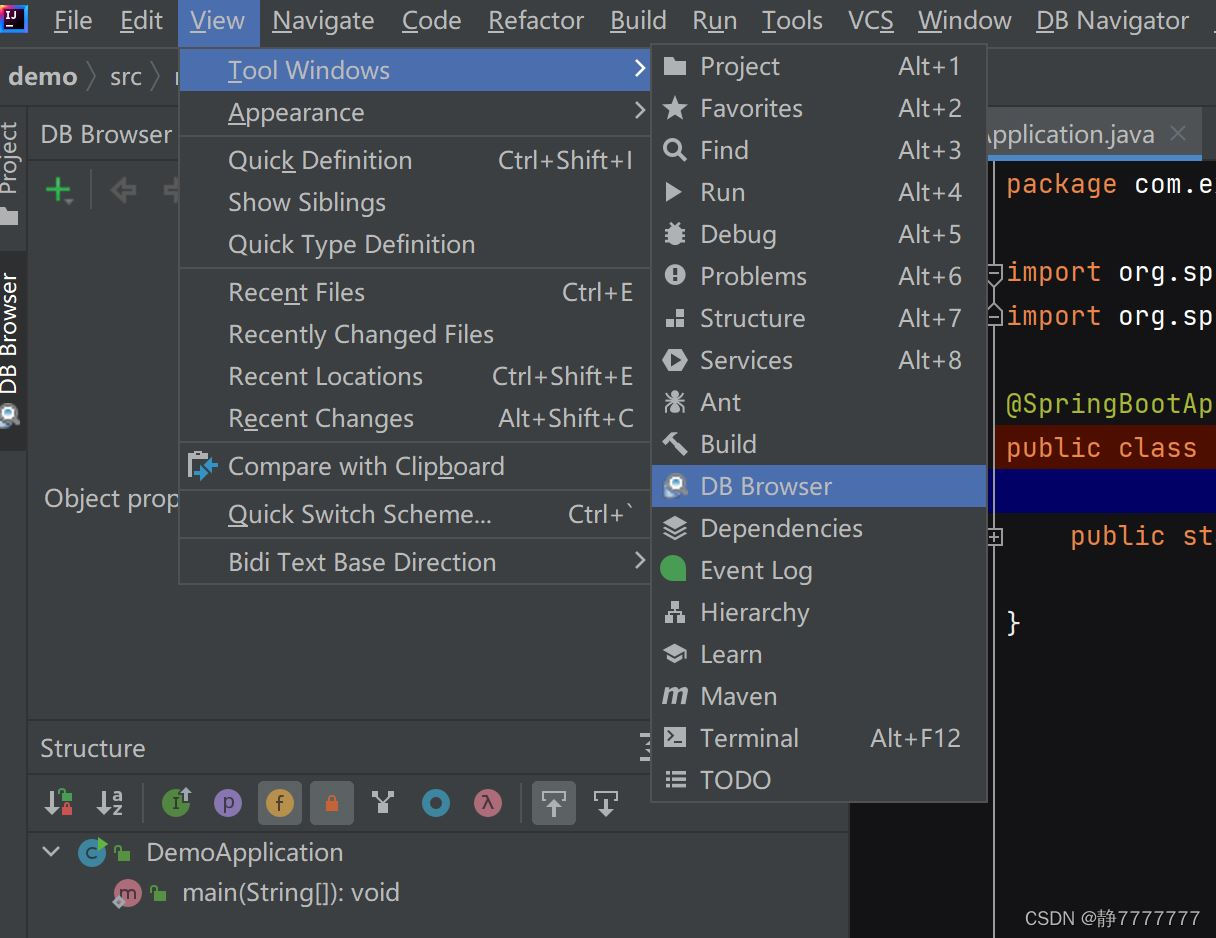Click the Project vertical side tab
Screen dimensions: 1216x938
point(10,174)
